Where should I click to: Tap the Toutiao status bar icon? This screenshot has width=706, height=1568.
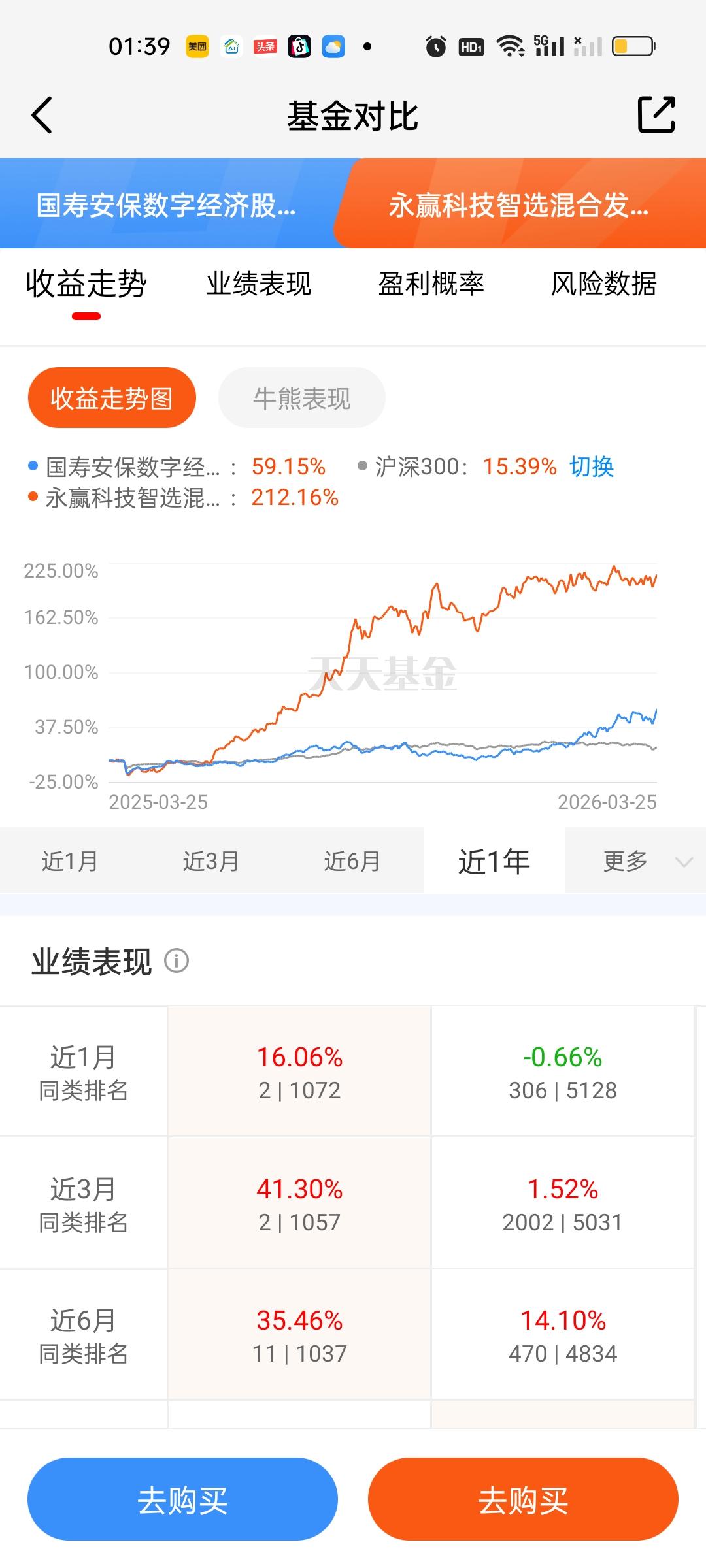[x=265, y=46]
